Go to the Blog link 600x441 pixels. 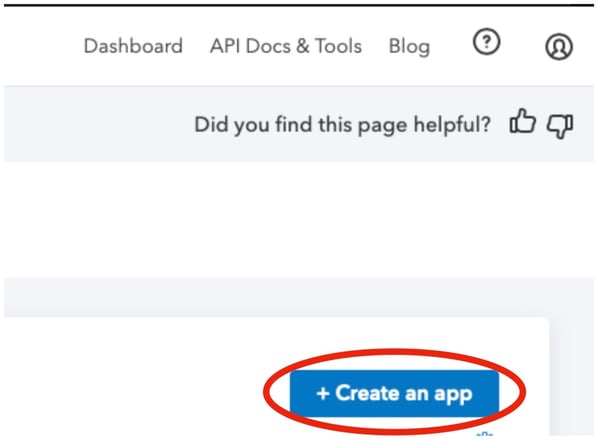[x=409, y=47]
